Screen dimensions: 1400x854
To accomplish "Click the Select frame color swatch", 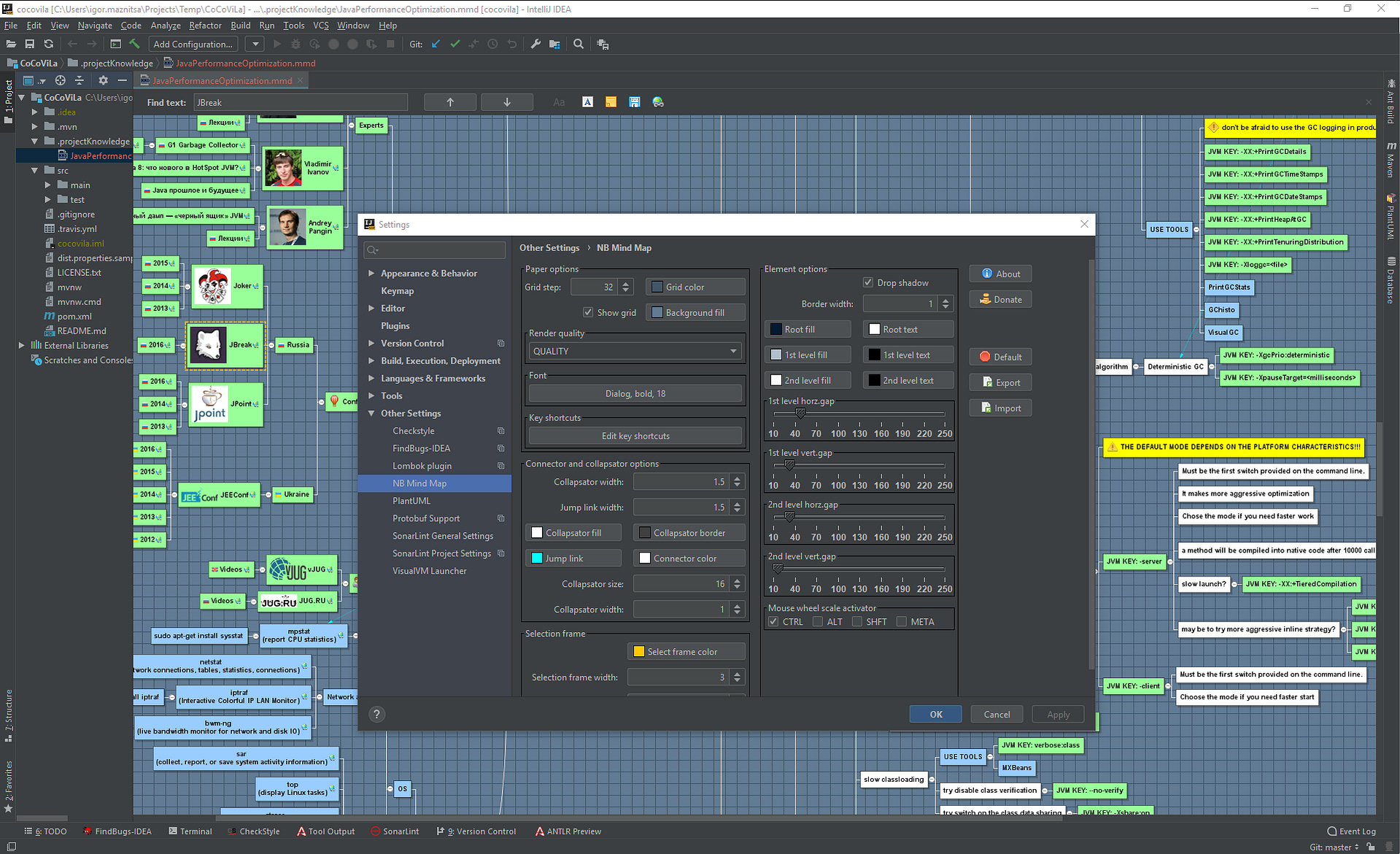I will coord(686,652).
